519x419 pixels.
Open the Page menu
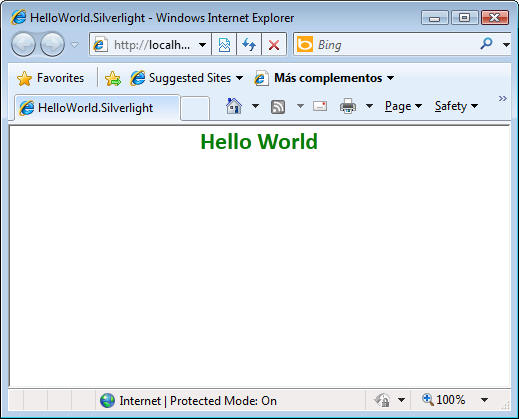(403, 106)
